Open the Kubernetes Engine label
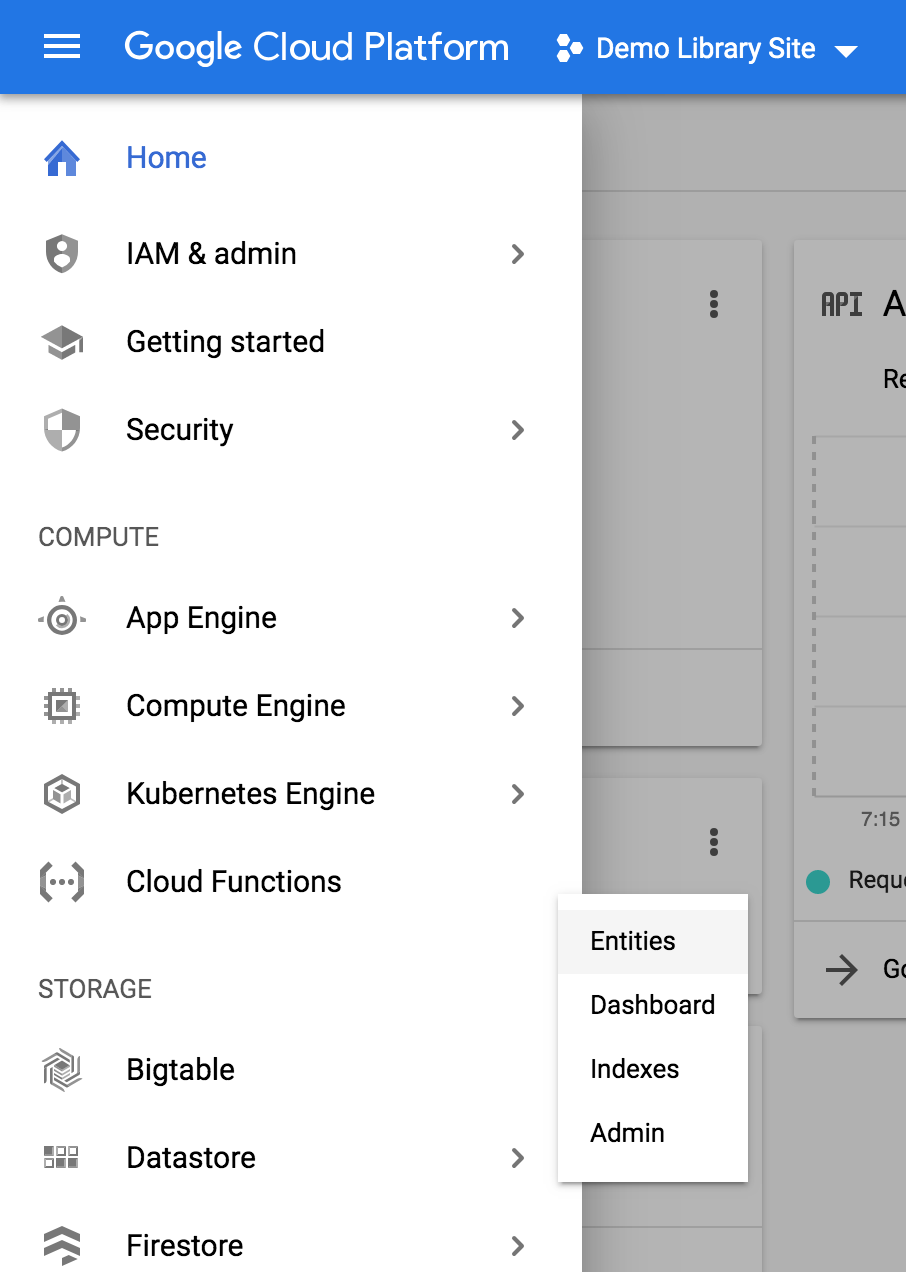Screen dimensions: 906x1272 click(x=251, y=794)
